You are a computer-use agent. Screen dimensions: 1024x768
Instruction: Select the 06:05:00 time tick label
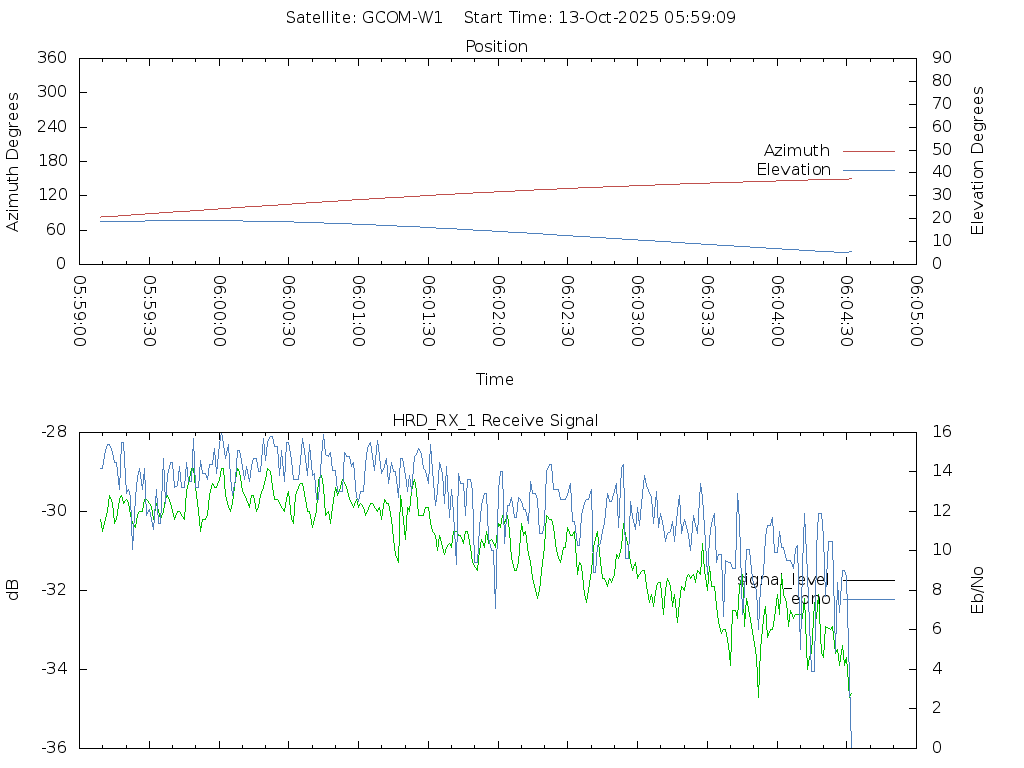click(x=916, y=312)
